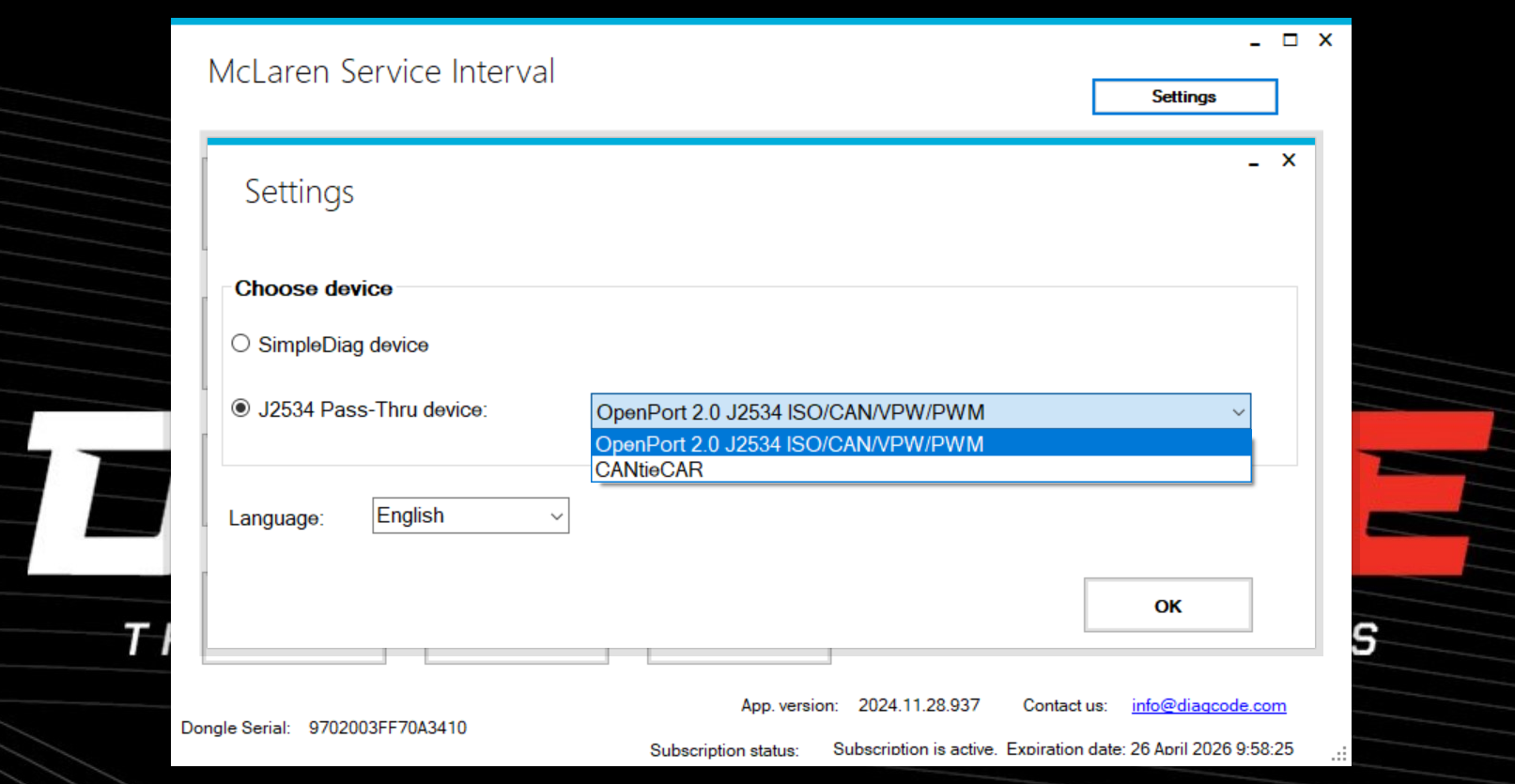Email info@diagcode.com via the contact link

1209,705
